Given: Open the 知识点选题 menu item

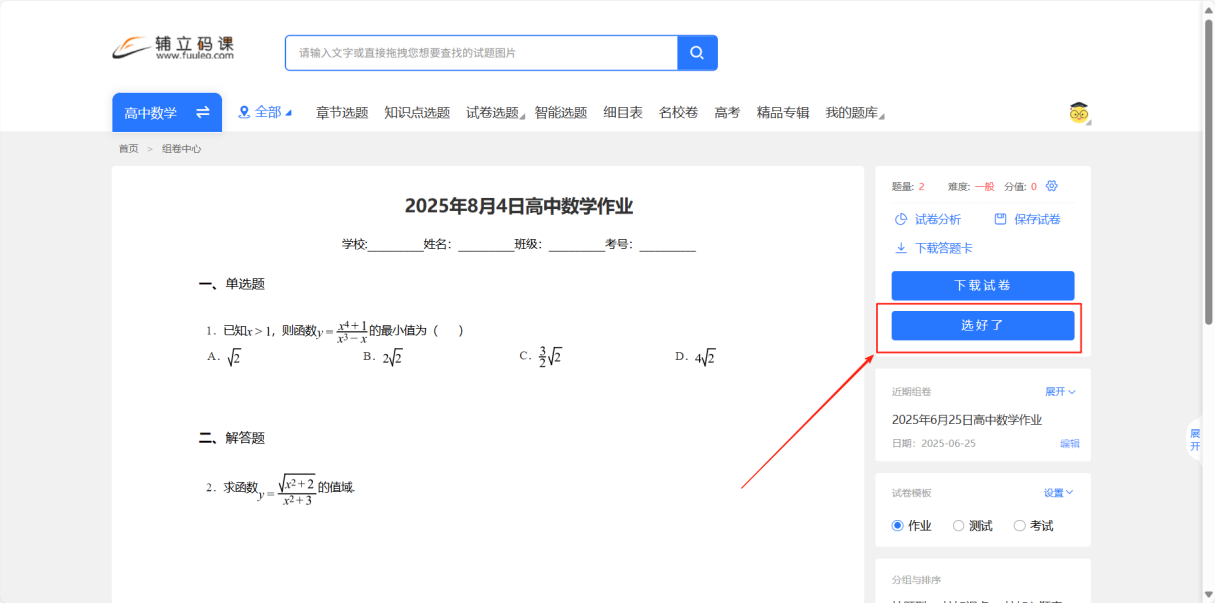Looking at the screenshot, I should click(x=417, y=113).
